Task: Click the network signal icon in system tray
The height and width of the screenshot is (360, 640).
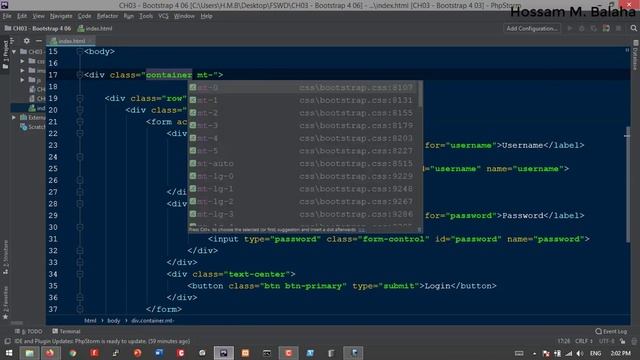Action: (x=569, y=353)
